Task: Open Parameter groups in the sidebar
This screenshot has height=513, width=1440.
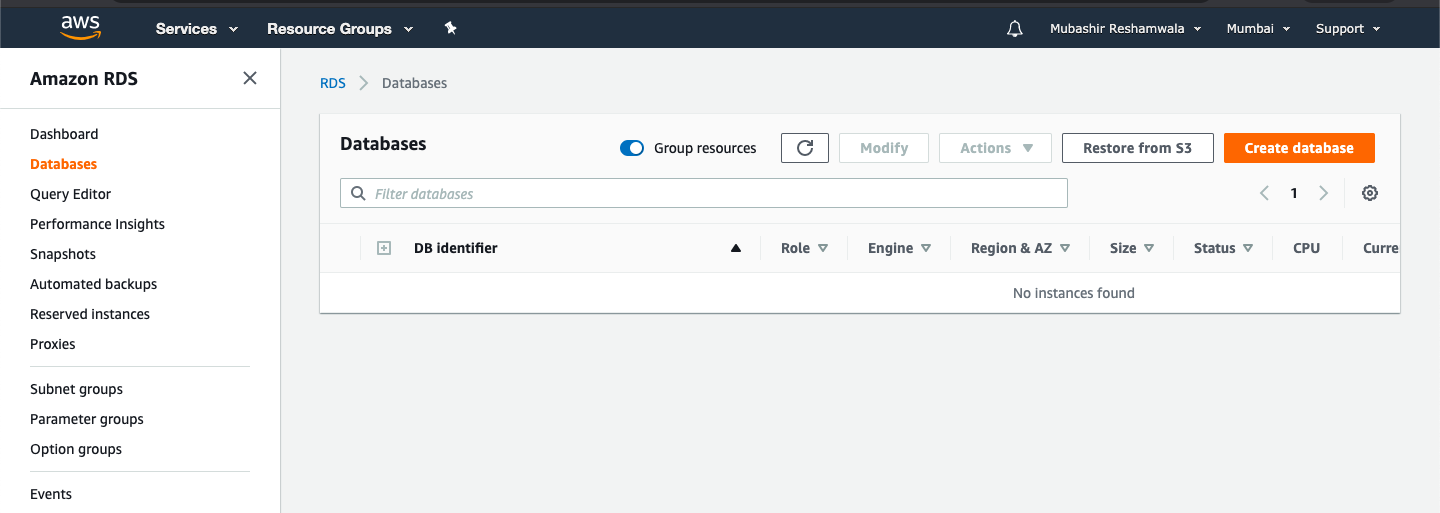Action: (87, 419)
